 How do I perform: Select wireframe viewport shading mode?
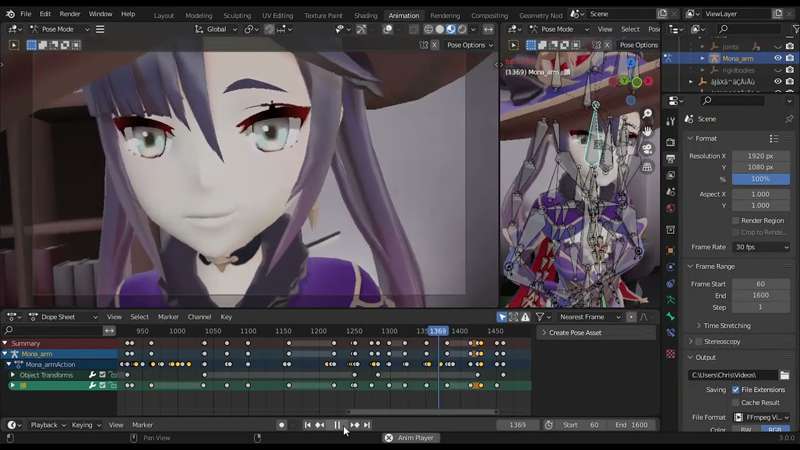tap(429, 29)
